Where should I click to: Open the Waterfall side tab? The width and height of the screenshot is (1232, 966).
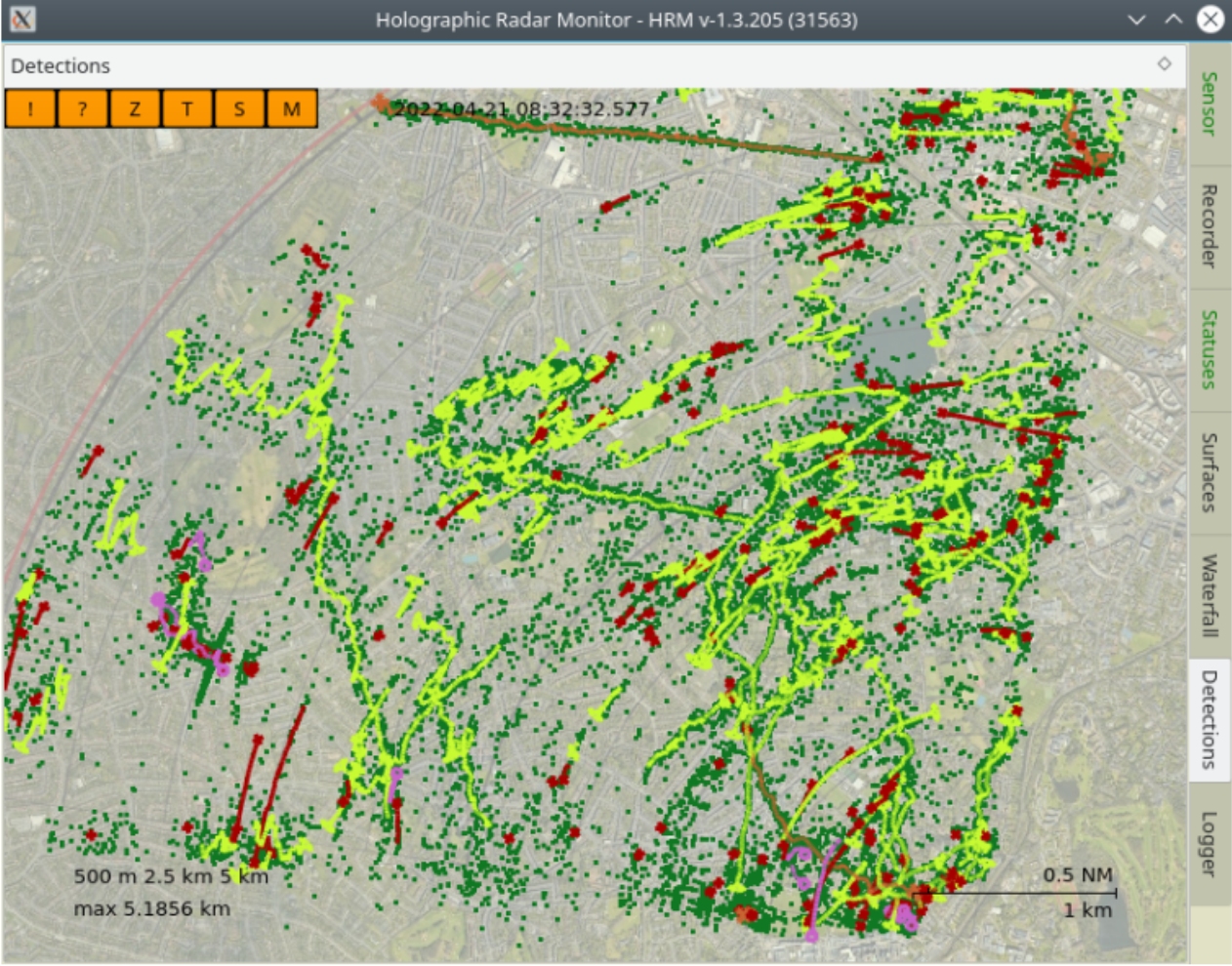pos(1209,595)
